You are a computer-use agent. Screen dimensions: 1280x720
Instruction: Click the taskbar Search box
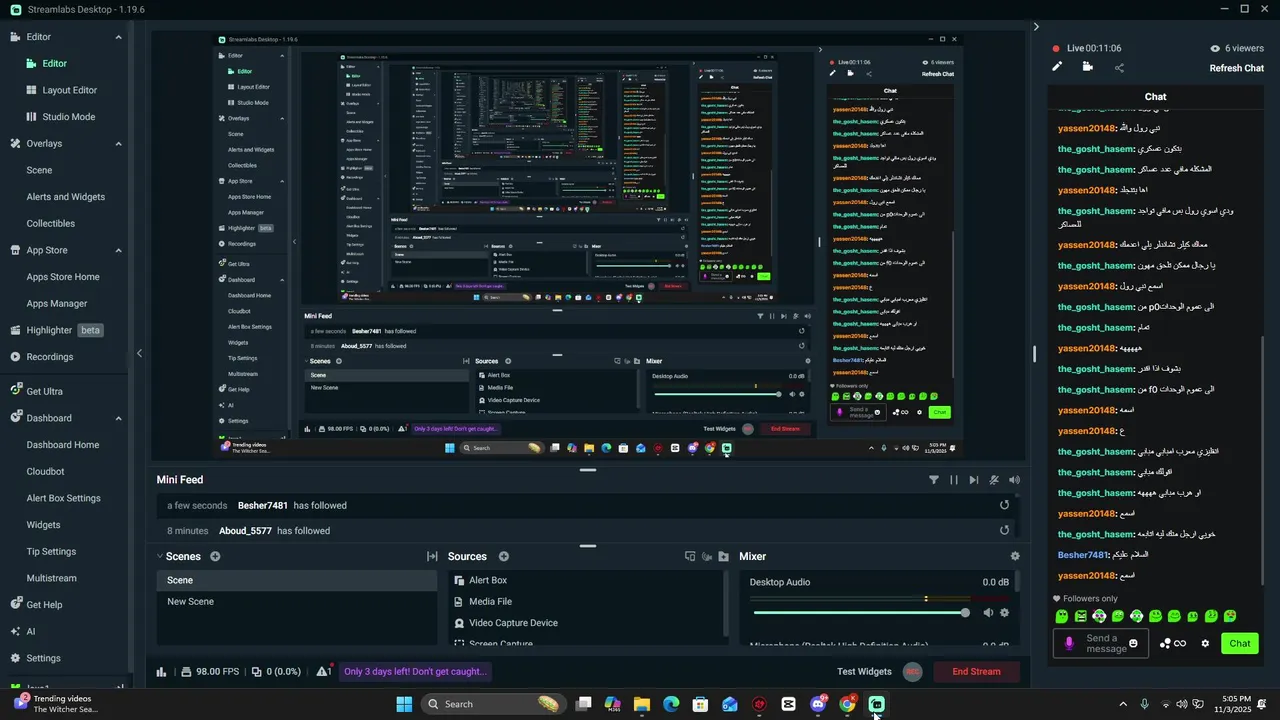pyautogui.click(x=494, y=704)
